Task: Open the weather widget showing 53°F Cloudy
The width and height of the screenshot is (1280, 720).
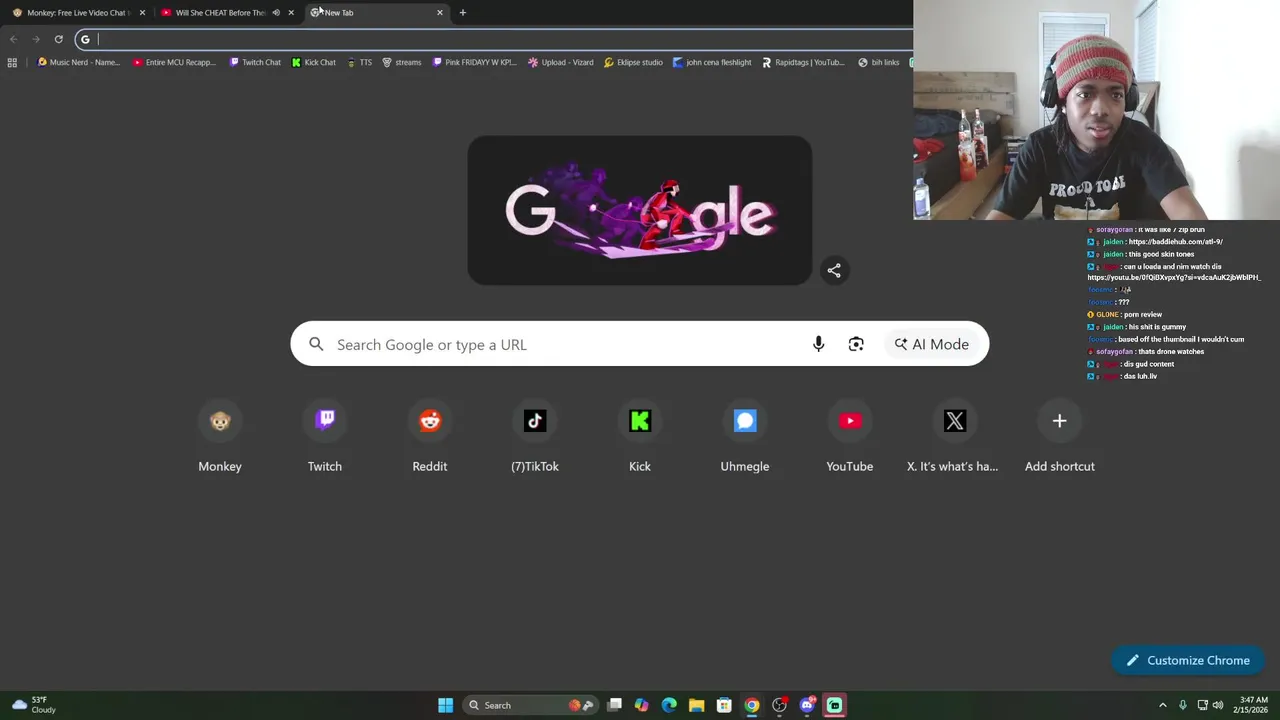Action: coord(33,705)
